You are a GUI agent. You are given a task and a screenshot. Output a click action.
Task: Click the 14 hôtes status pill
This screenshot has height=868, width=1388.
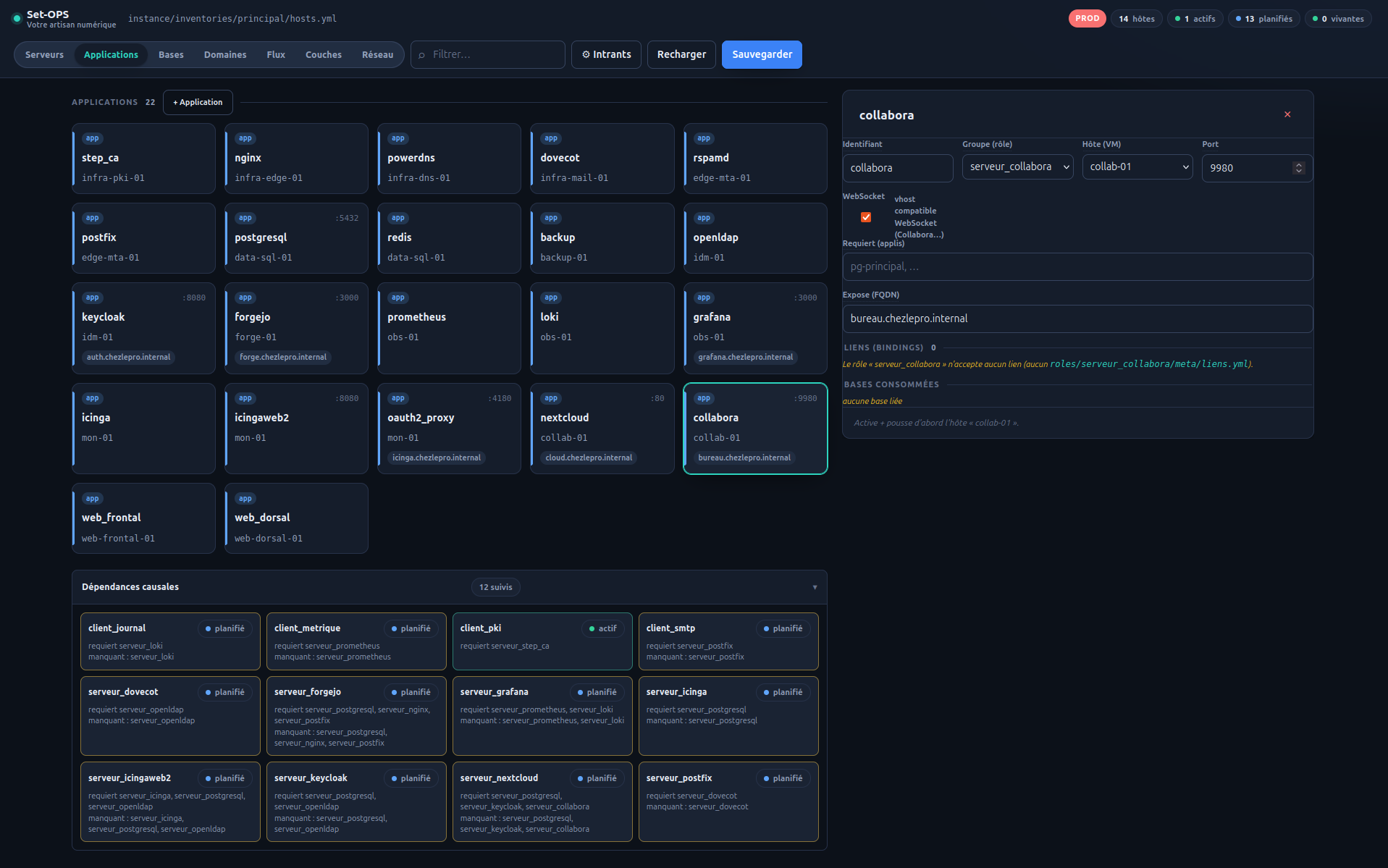click(1136, 19)
